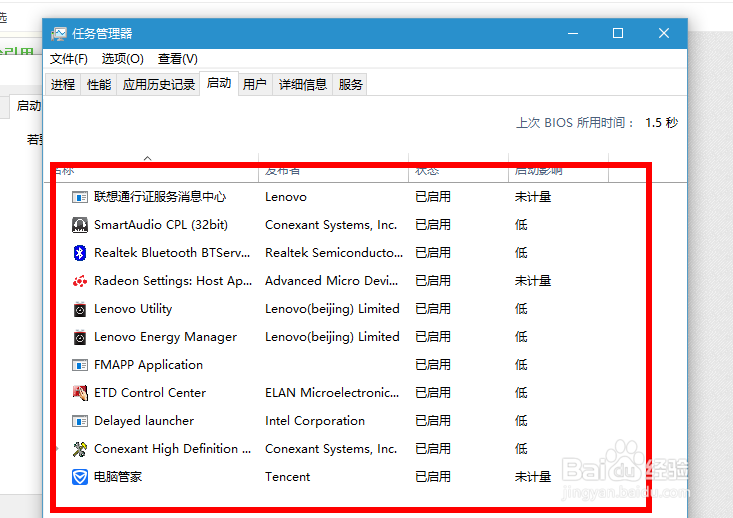733x518 pixels.
Task: Click the Conexant High Definition tools icon
Action: [x=79, y=449]
